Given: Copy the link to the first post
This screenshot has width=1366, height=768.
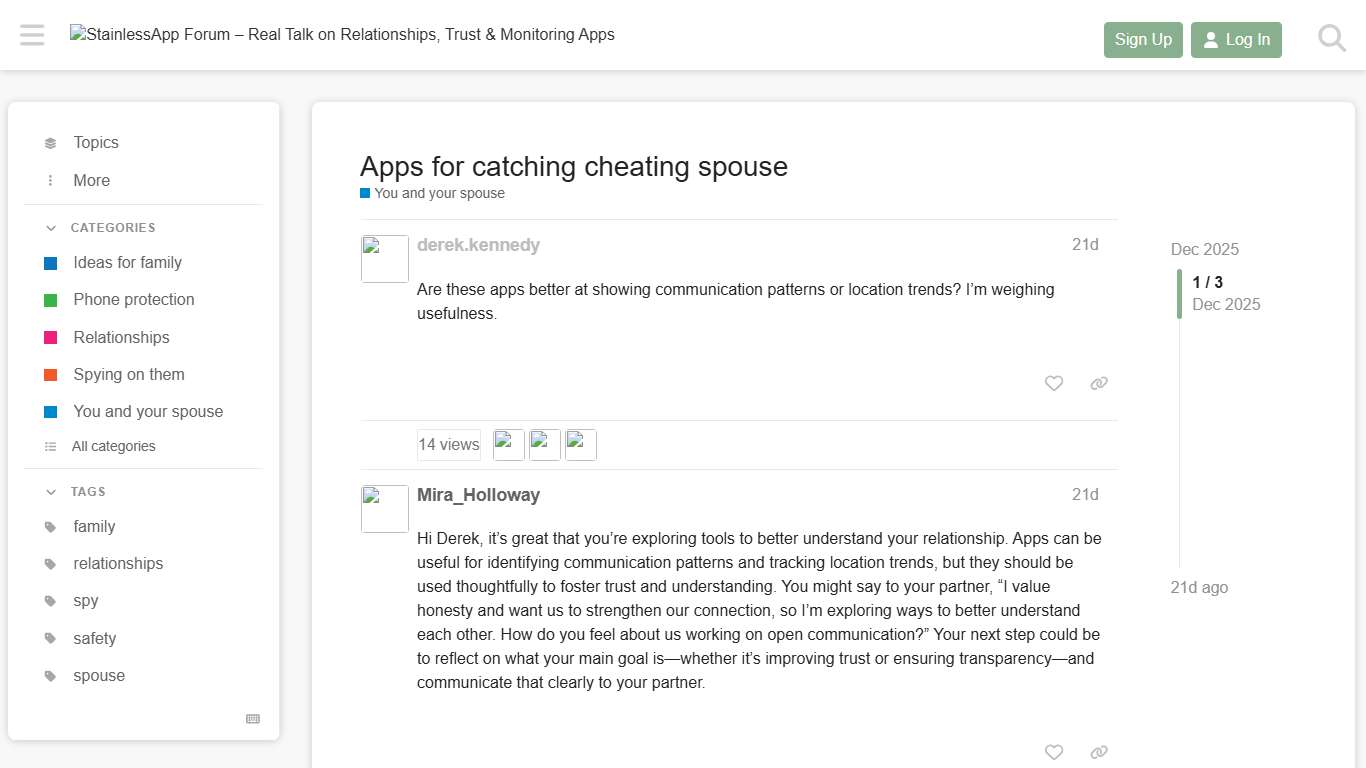Looking at the screenshot, I should pos(1098,383).
